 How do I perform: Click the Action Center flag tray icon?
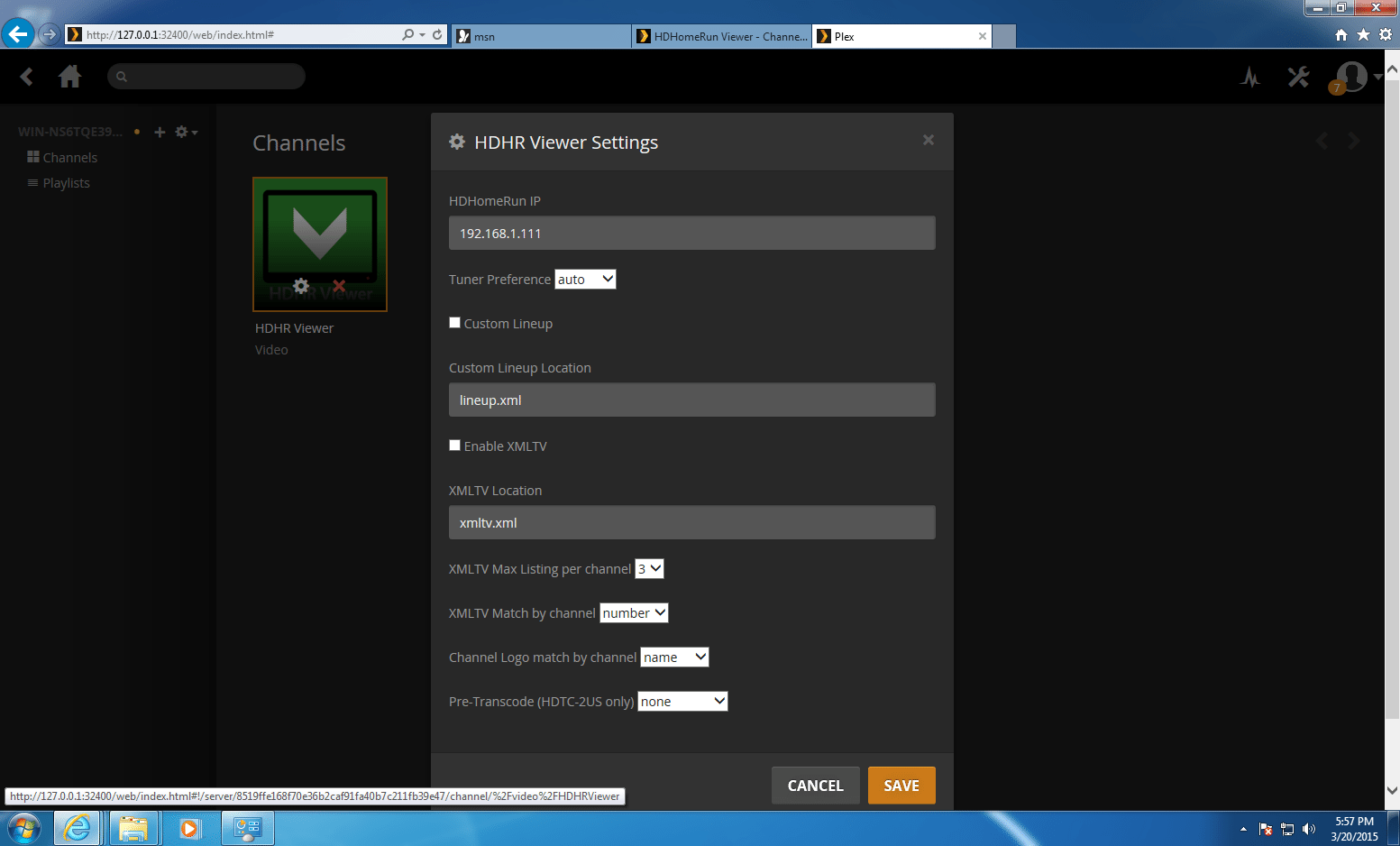pyautogui.click(x=1266, y=829)
